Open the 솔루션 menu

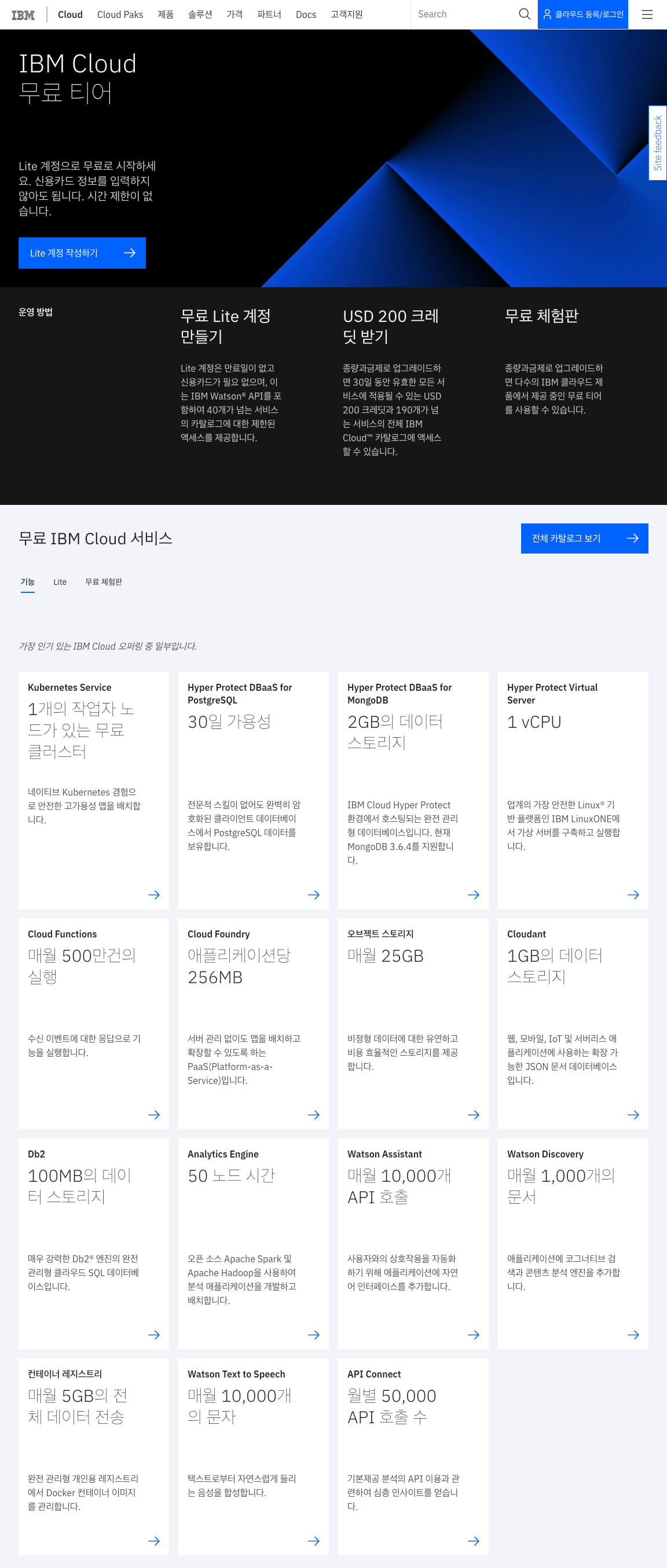click(200, 14)
